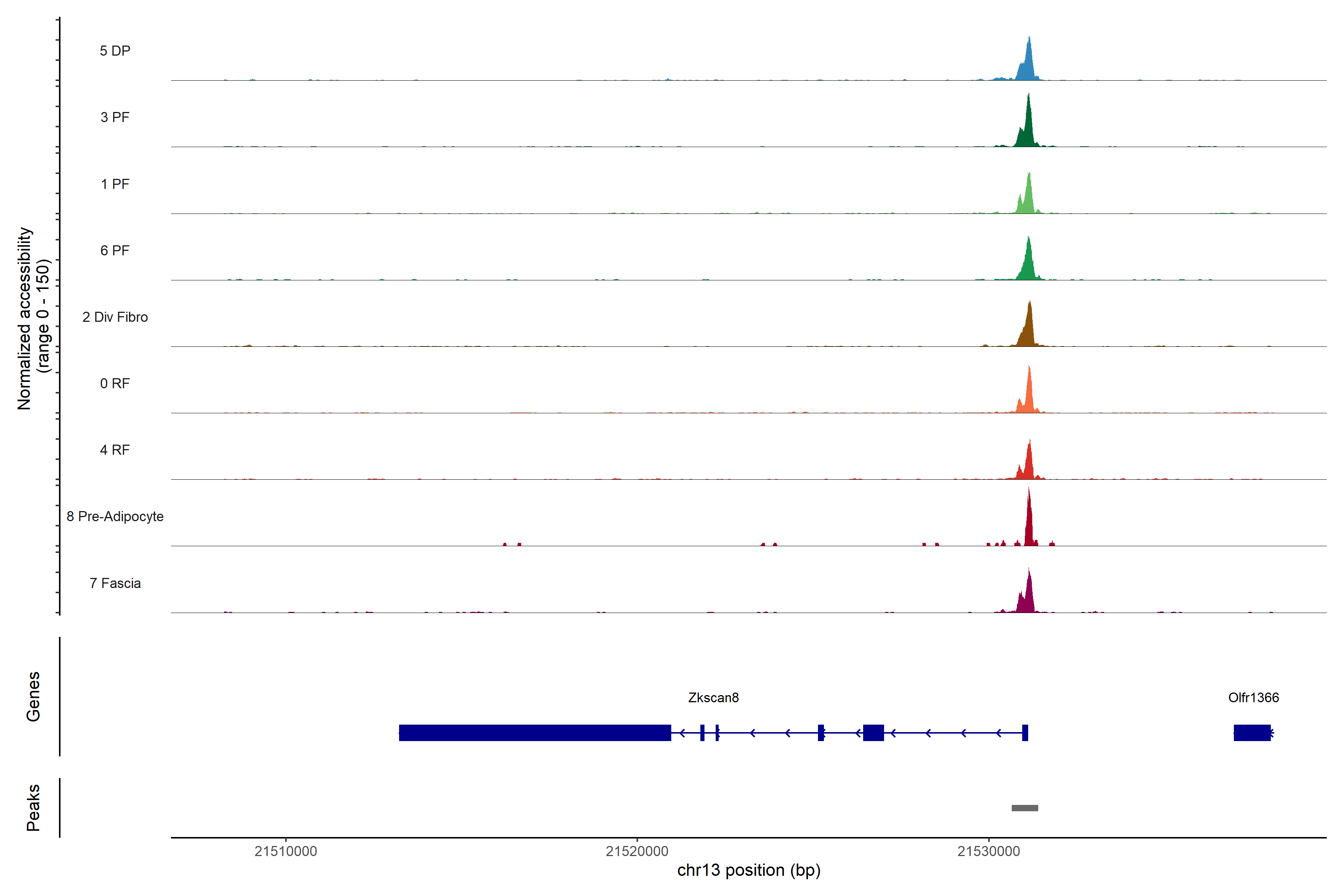Click the 5 DP track label
Image resolution: width=1344 pixels, height=896 pixels.
coord(115,51)
